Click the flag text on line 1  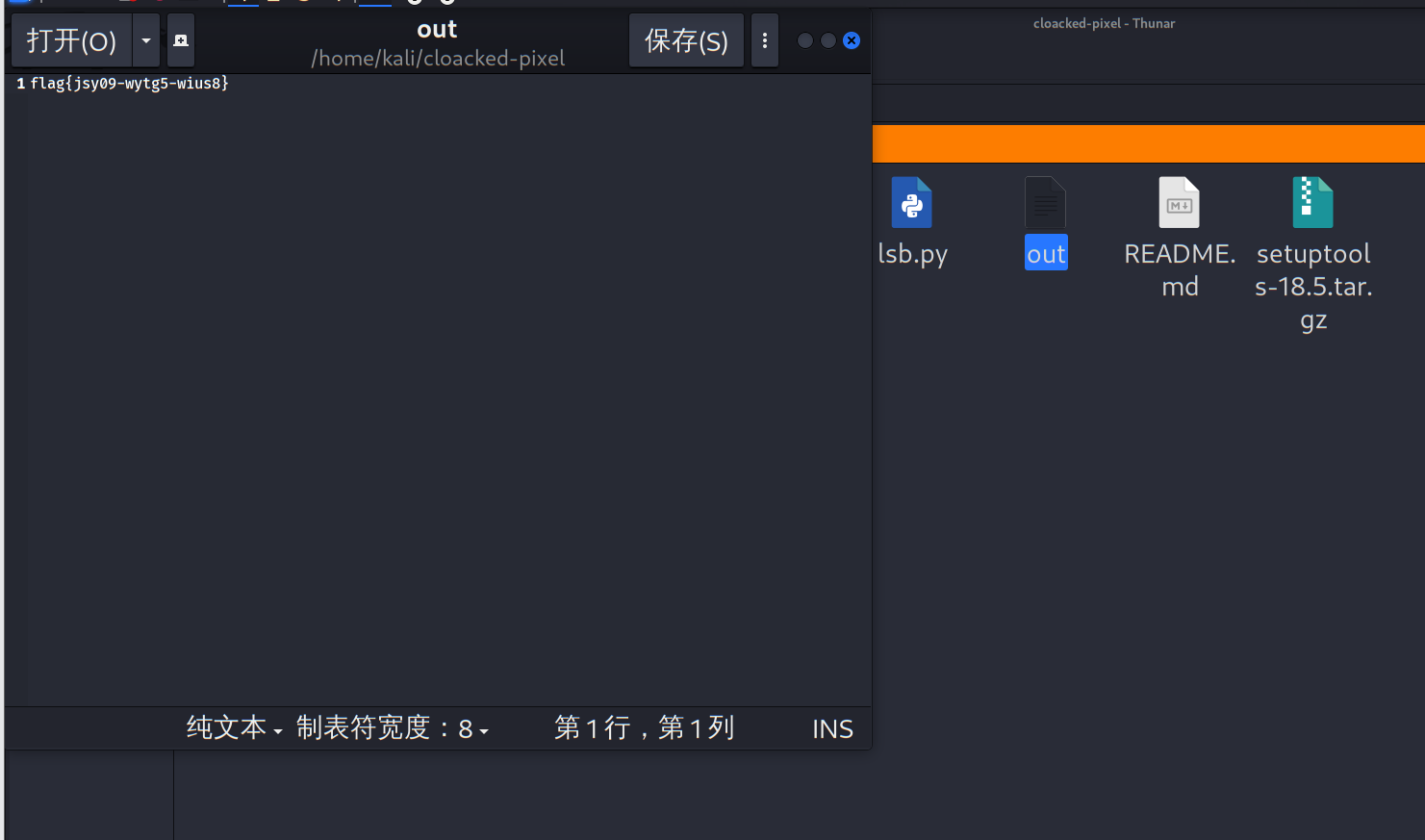tap(128, 83)
